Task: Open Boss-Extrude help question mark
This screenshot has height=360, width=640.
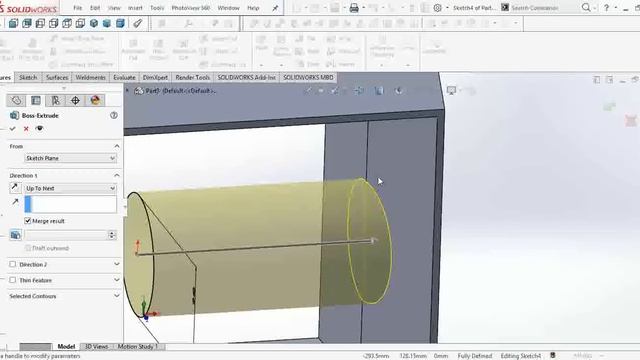Action: pyautogui.click(x=114, y=116)
